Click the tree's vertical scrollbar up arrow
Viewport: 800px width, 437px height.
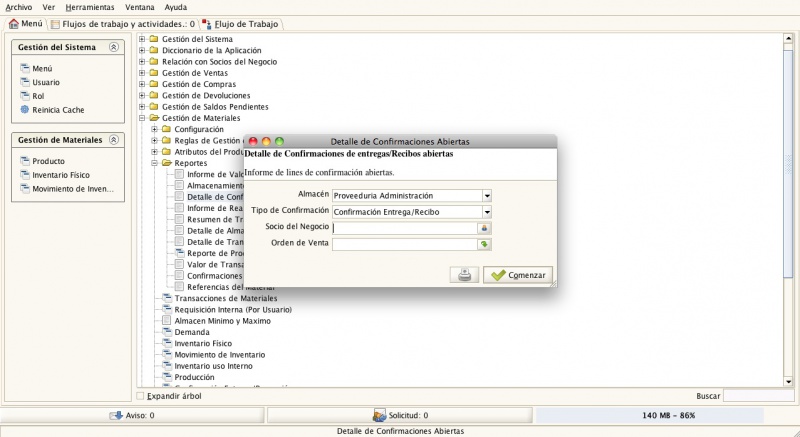click(x=788, y=38)
